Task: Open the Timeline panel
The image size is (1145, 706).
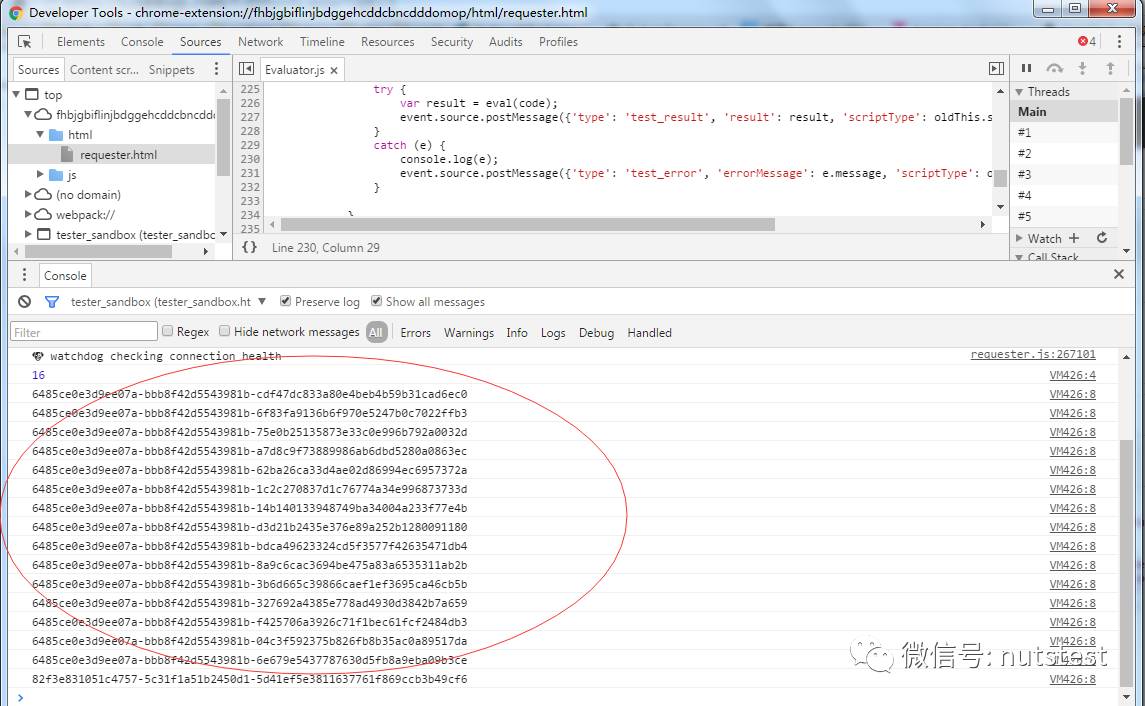Action: pyautogui.click(x=322, y=42)
